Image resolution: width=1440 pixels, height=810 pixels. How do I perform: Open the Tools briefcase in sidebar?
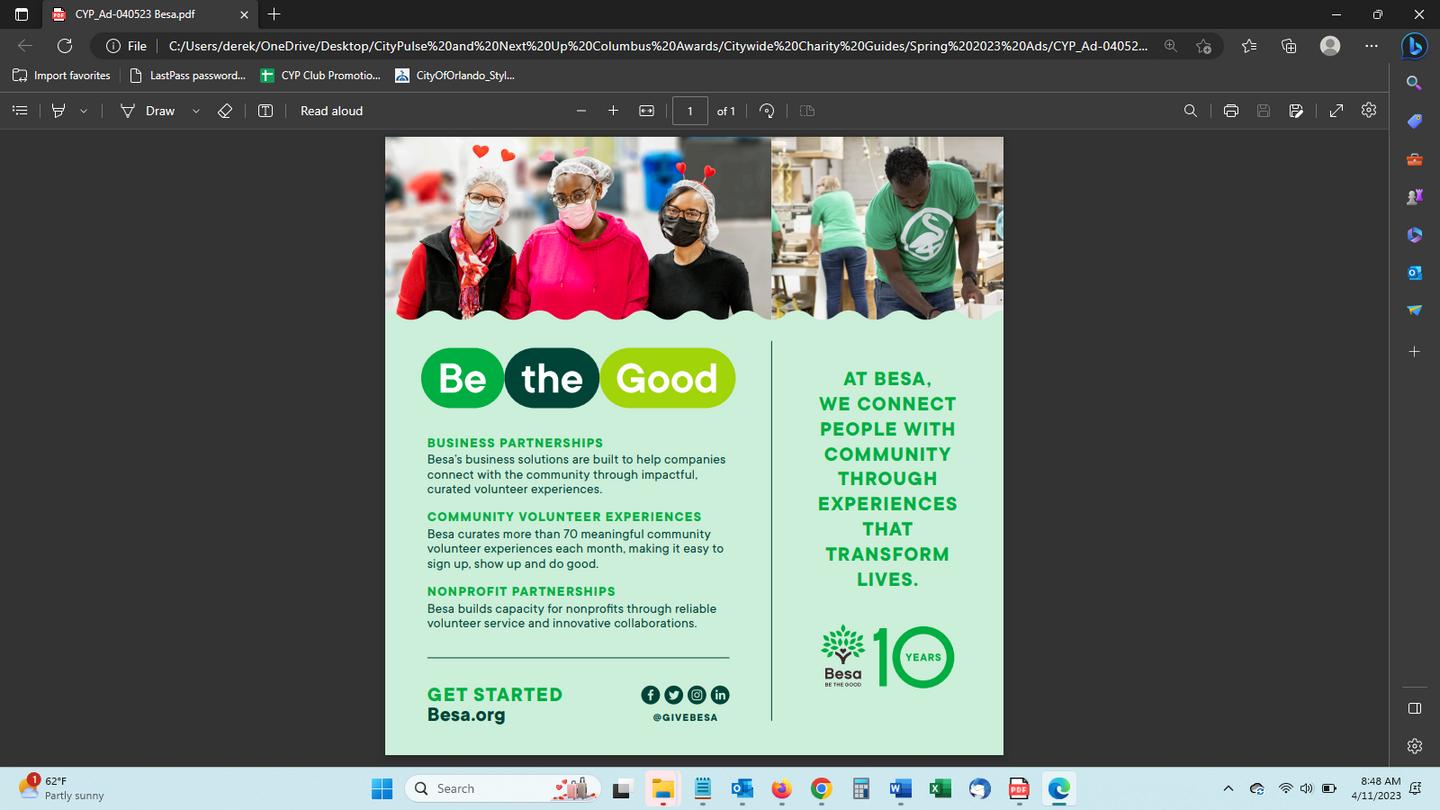pos(1414,159)
